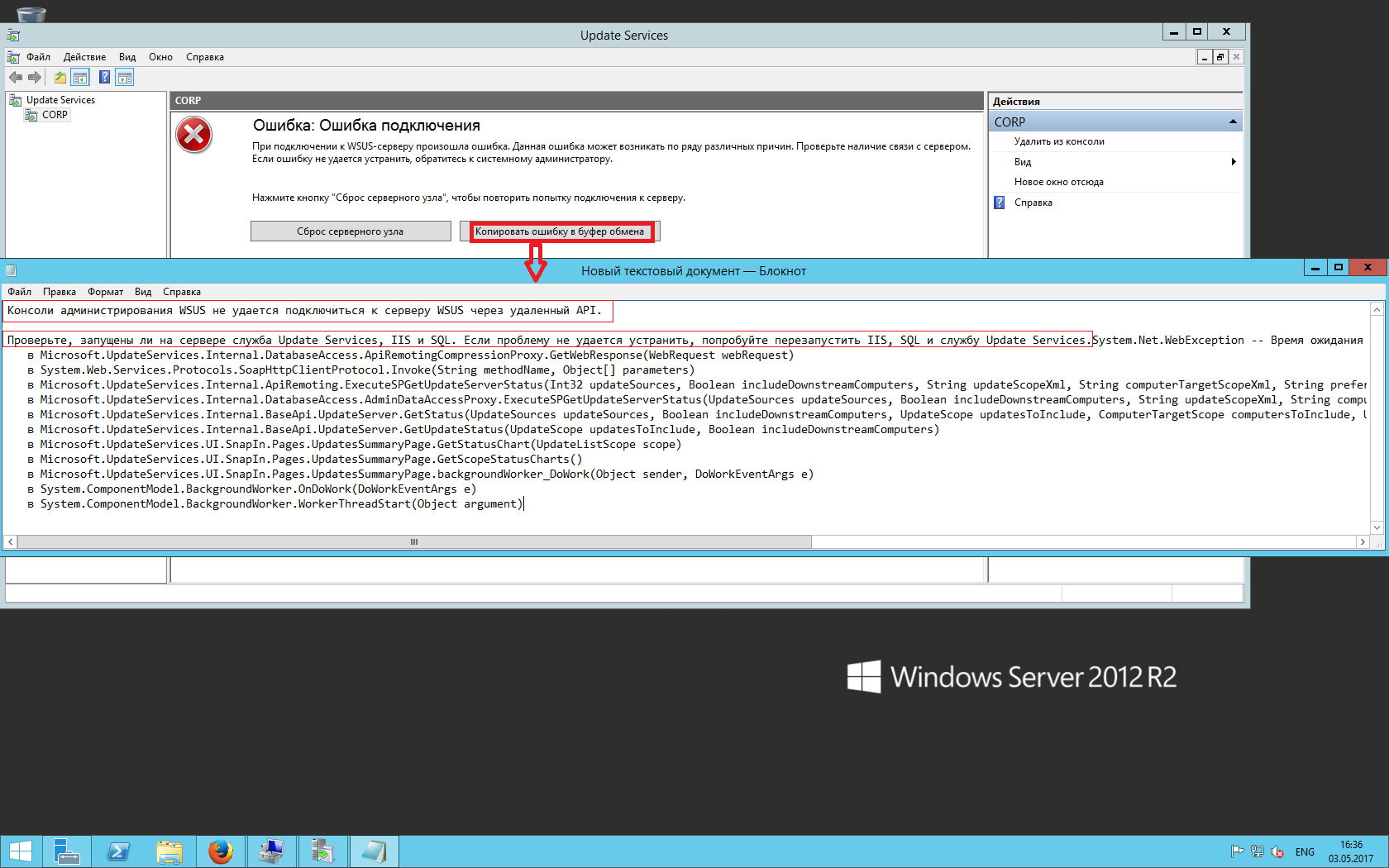Image resolution: width=1389 pixels, height=868 pixels.
Task: Open the Start button on taskbar
Action: [20, 851]
